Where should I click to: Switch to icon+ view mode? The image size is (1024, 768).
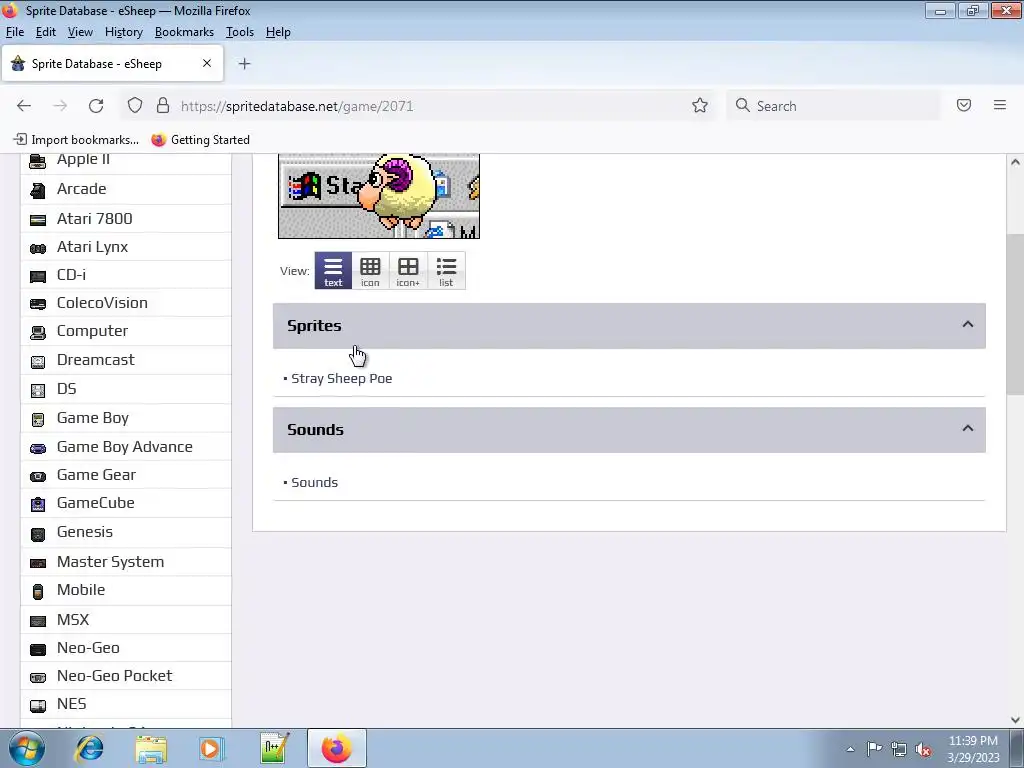(x=408, y=270)
